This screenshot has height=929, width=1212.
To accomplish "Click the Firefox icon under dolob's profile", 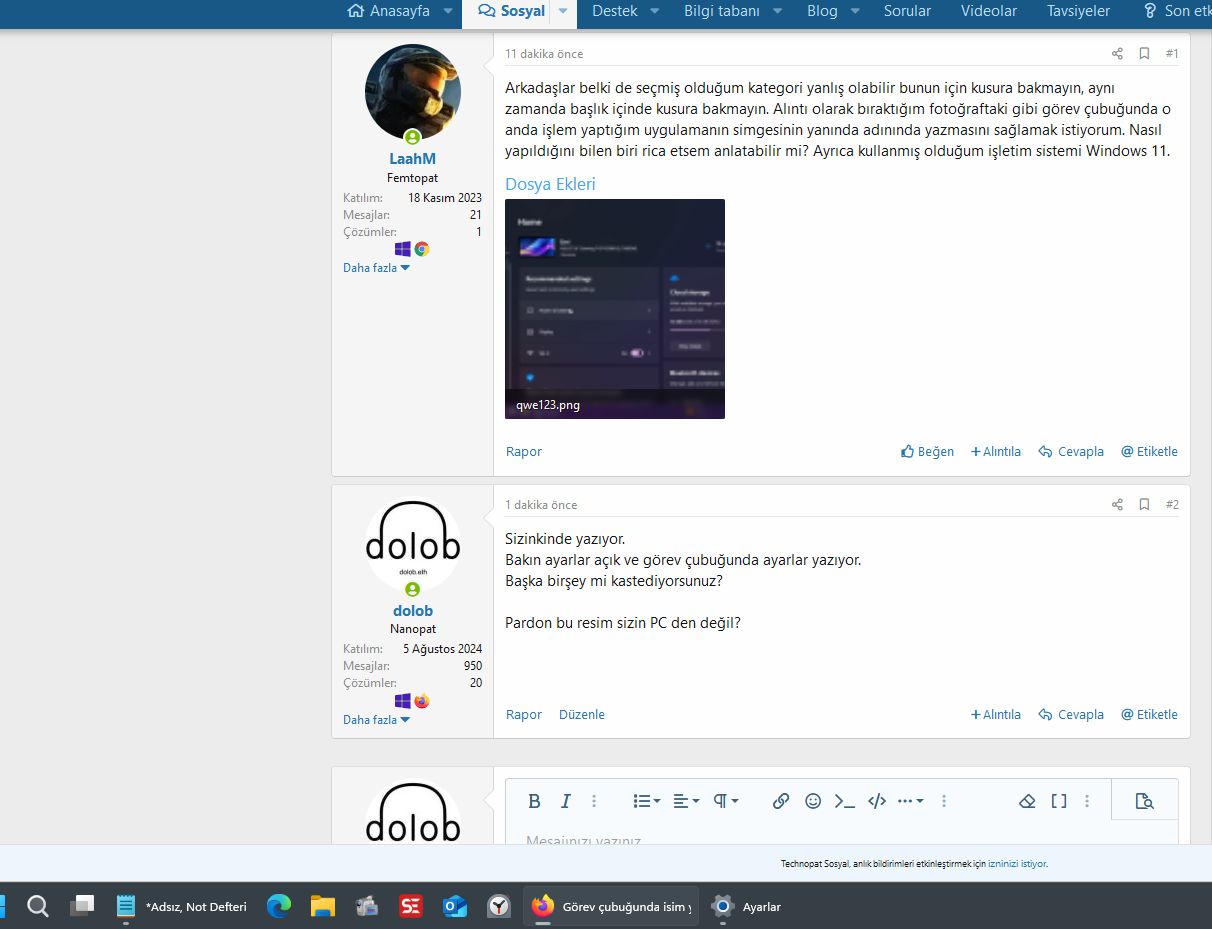I will (x=422, y=701).
